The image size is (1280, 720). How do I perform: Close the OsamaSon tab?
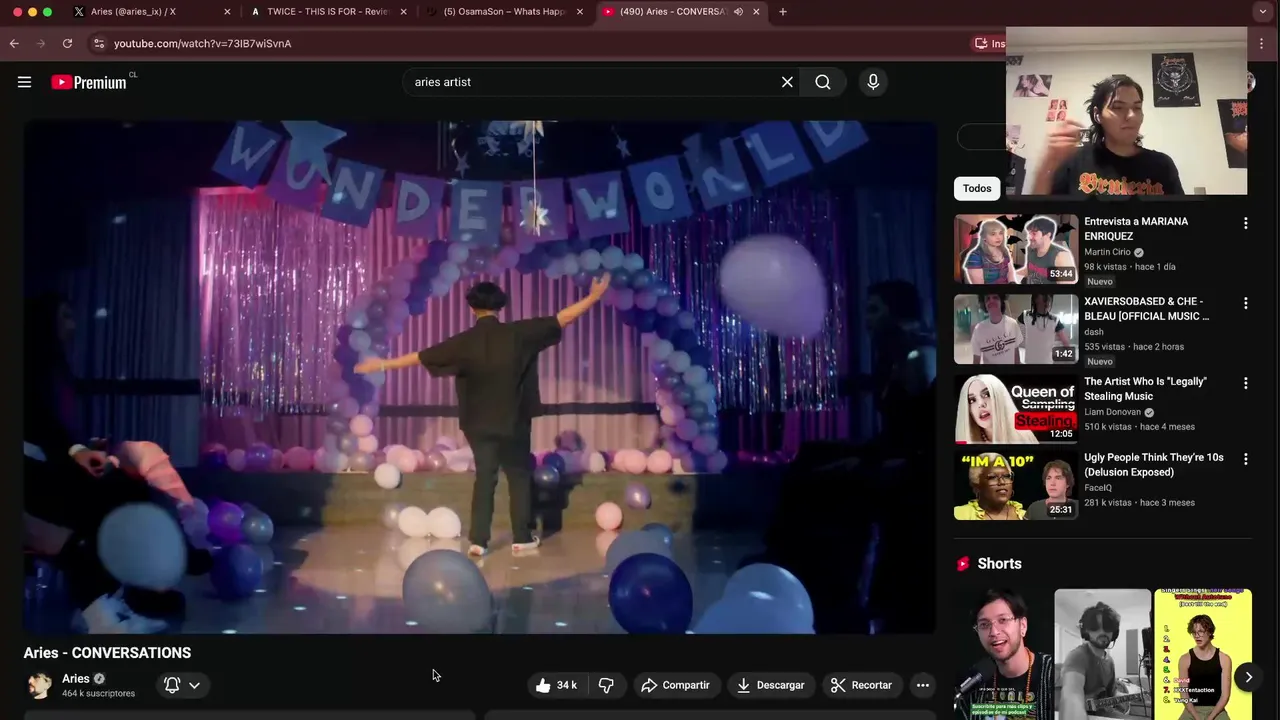[579, 12]
